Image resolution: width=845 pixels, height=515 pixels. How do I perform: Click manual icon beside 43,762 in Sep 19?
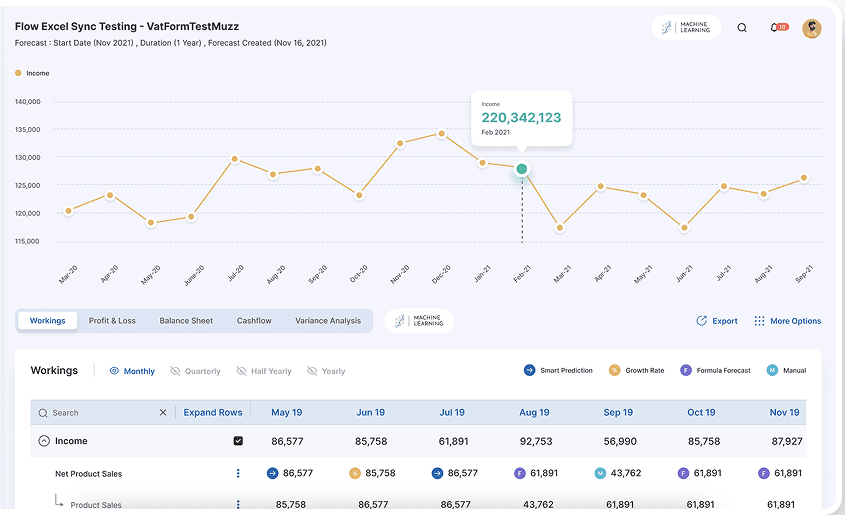click(x=600, y=474)
